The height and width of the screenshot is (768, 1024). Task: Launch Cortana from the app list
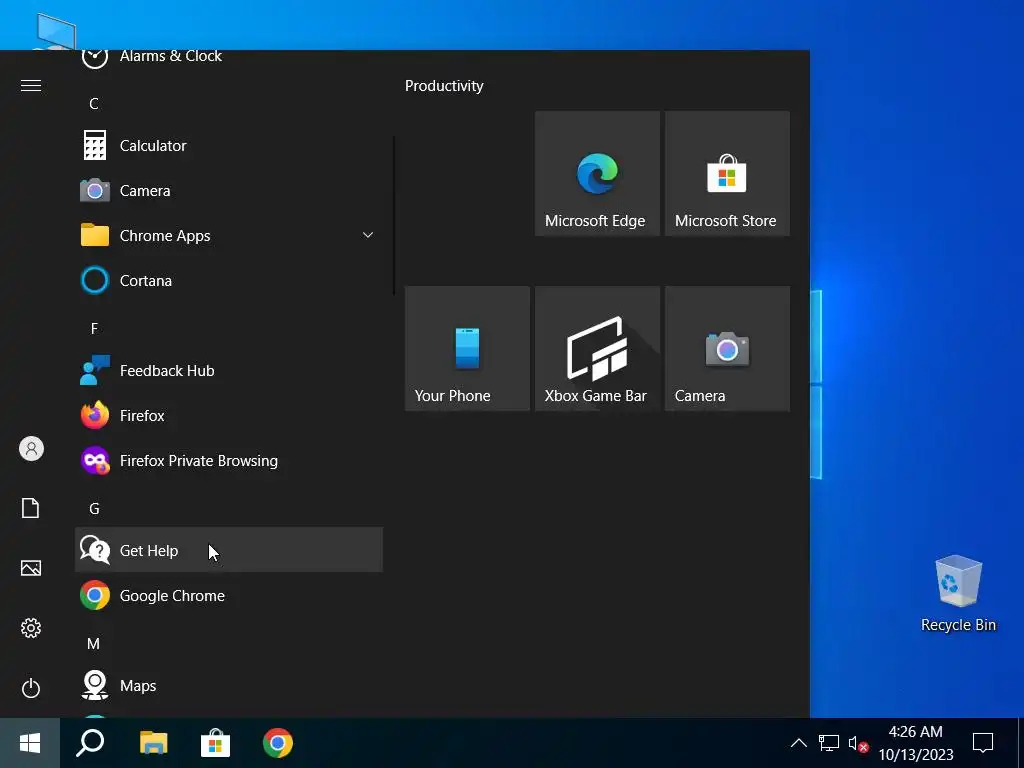[x=229, y=280]
